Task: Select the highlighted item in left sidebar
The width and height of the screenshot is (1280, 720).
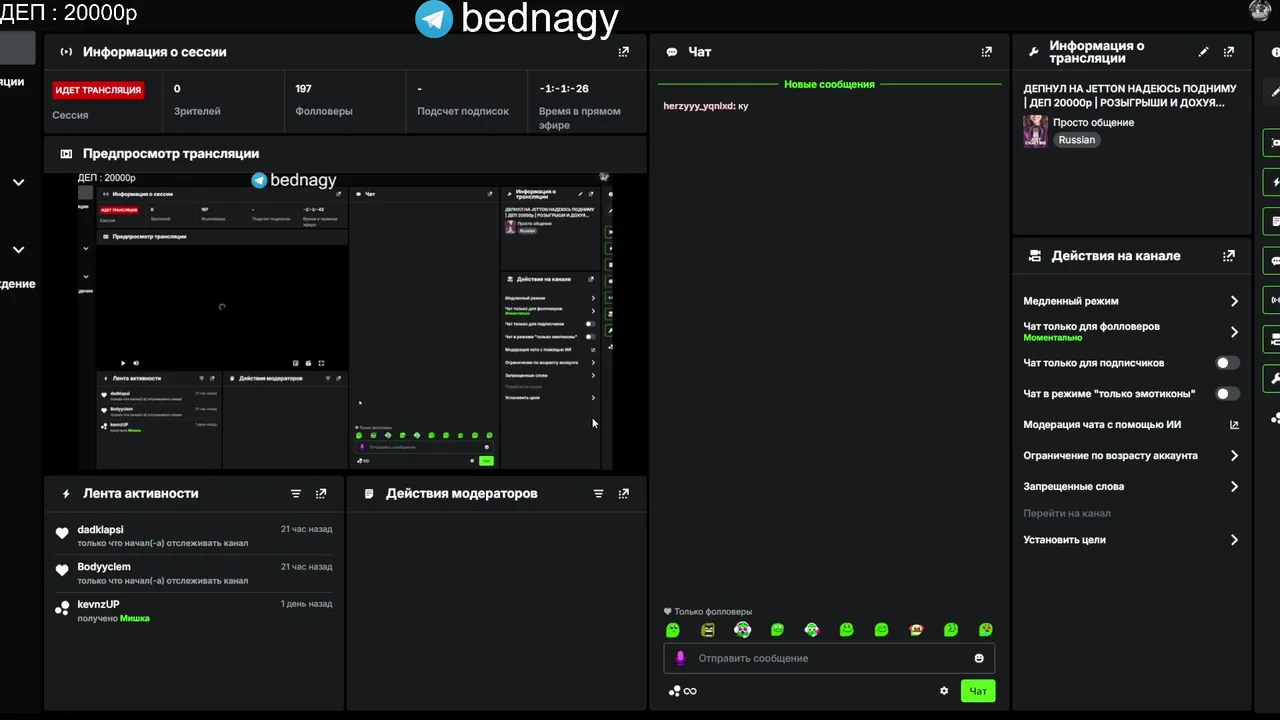Action: (x=18, y=48)
